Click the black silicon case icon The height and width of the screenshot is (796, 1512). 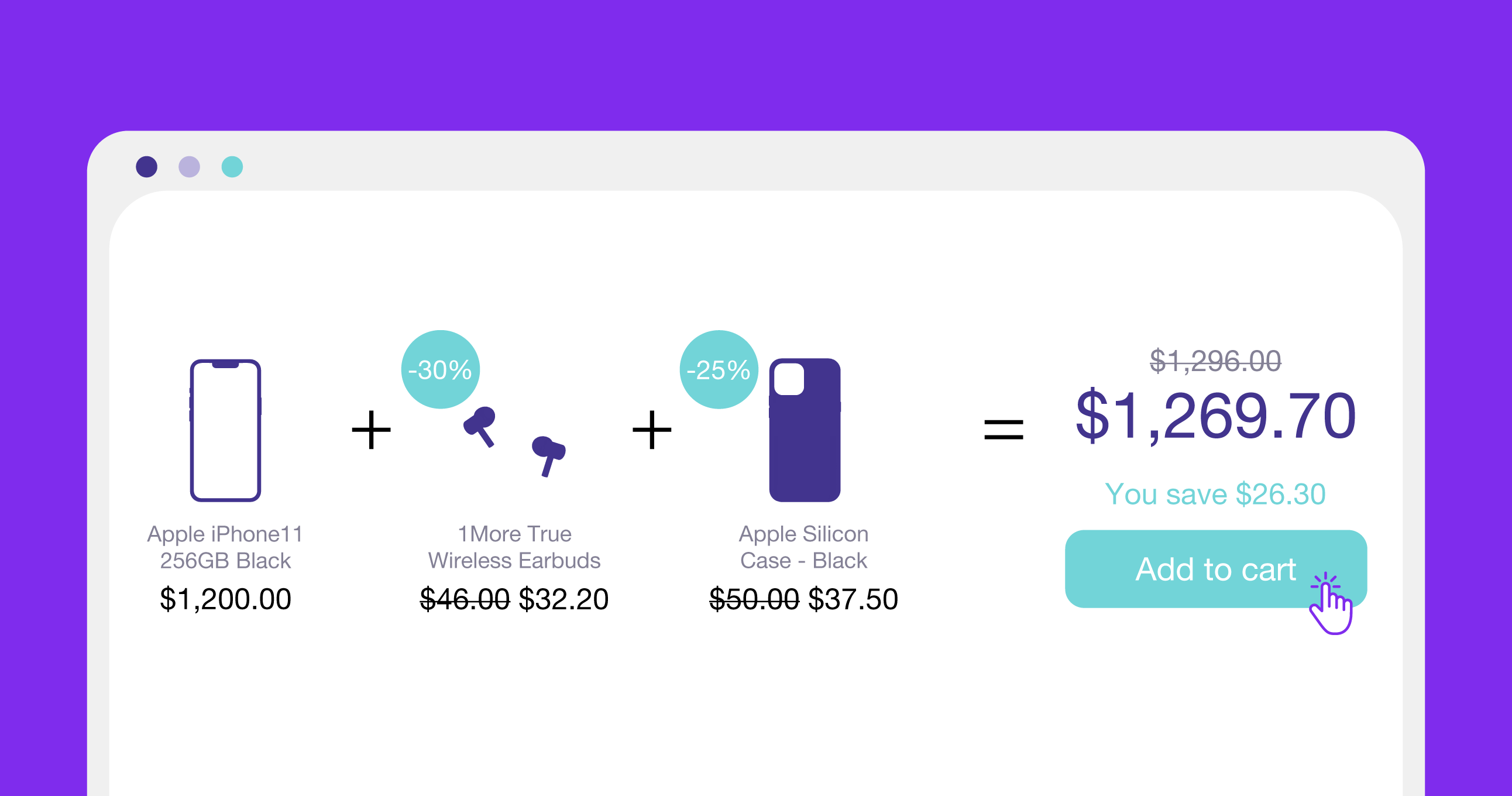point(805,430)
